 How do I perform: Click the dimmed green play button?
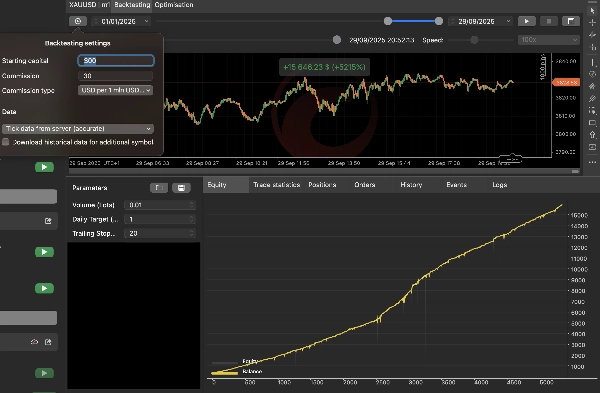coord(44,373)
